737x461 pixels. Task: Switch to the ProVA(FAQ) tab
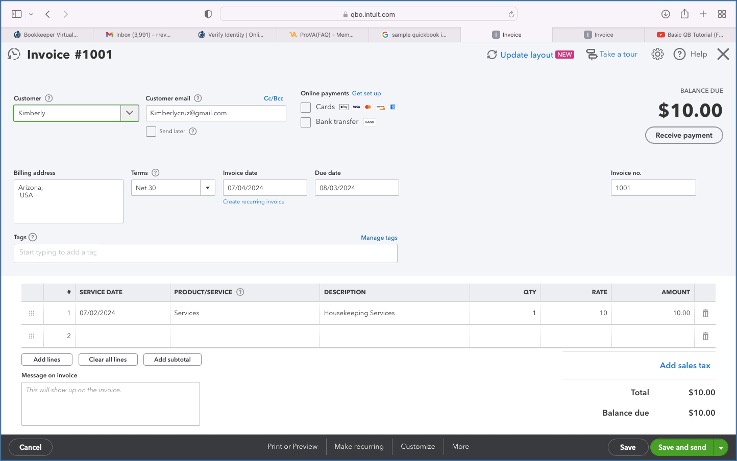[x=323, y=35]
